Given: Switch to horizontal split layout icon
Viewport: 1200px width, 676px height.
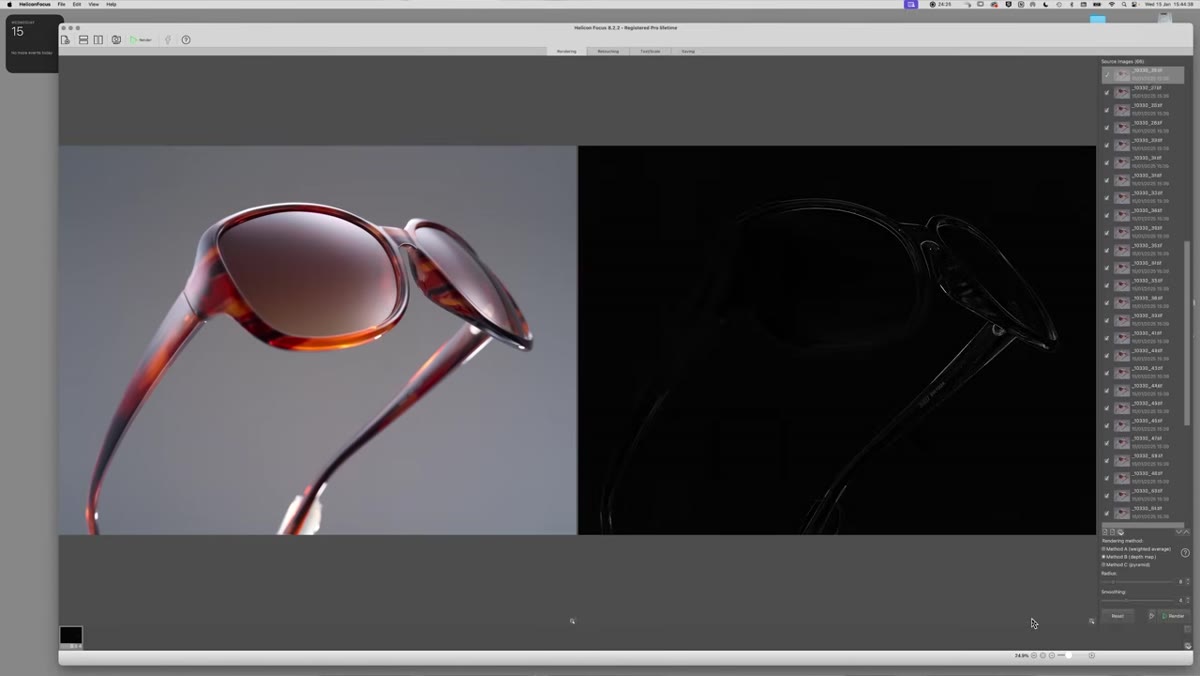Looking at the screenshot, I should click(84, 40).
